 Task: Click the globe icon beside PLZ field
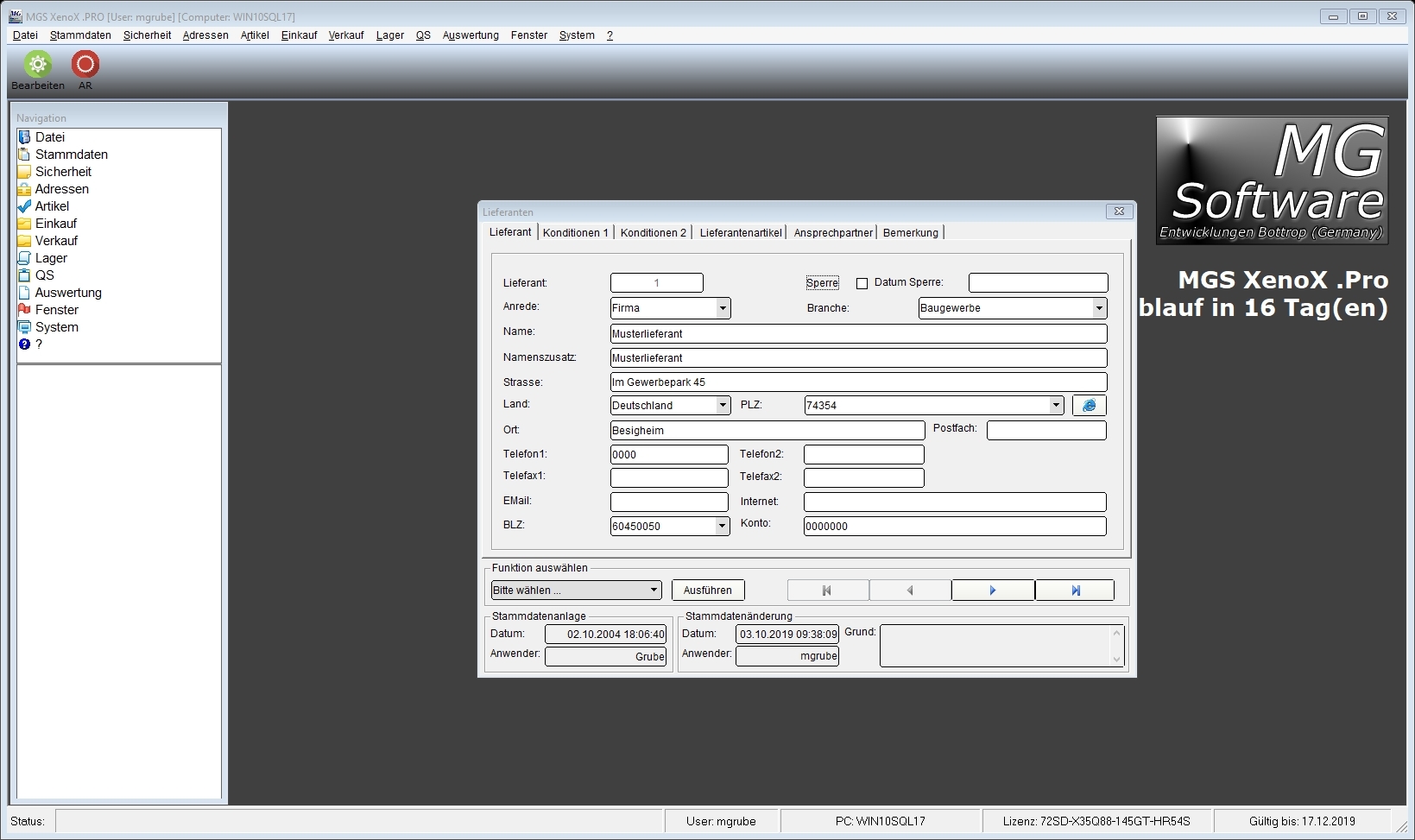point(1089,405)
